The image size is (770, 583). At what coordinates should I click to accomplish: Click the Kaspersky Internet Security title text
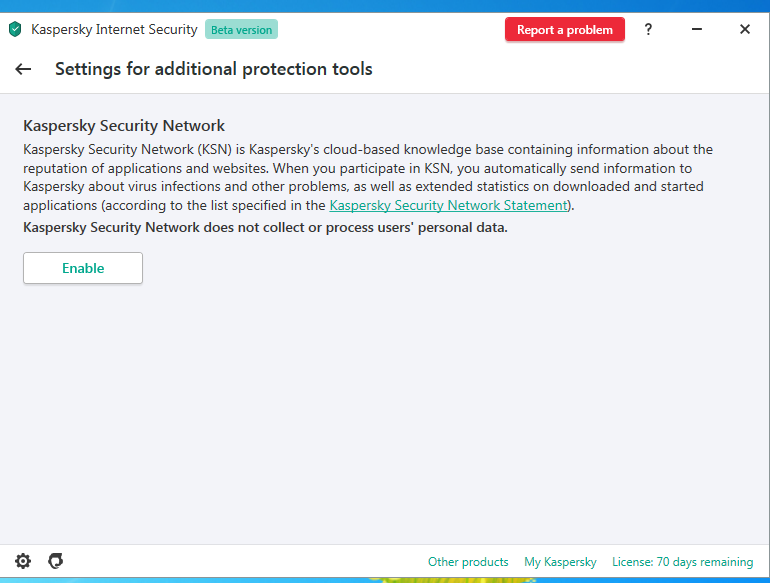click(114, 30)
